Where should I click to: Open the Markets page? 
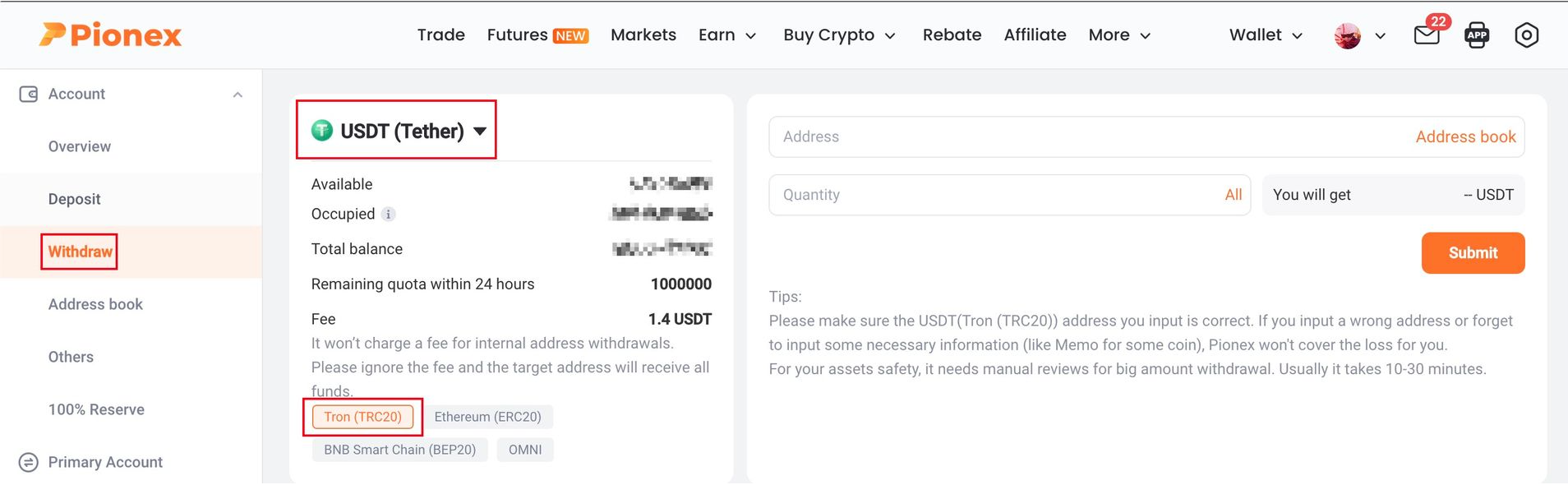tap(643, 35)
